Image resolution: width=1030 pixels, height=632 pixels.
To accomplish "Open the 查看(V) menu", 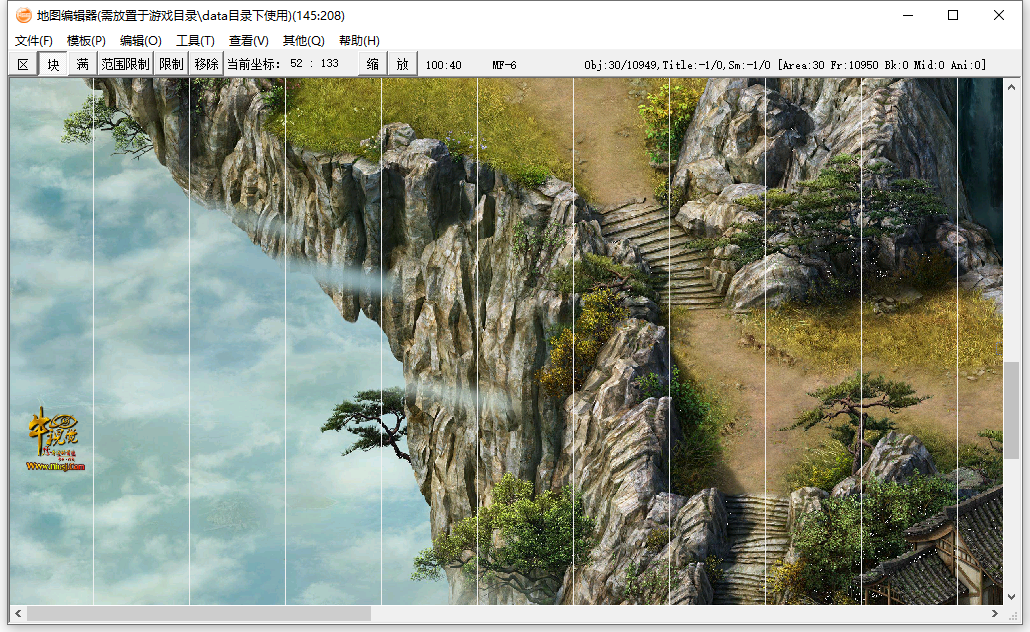I will pyautogui.click(x=248, y=41).
